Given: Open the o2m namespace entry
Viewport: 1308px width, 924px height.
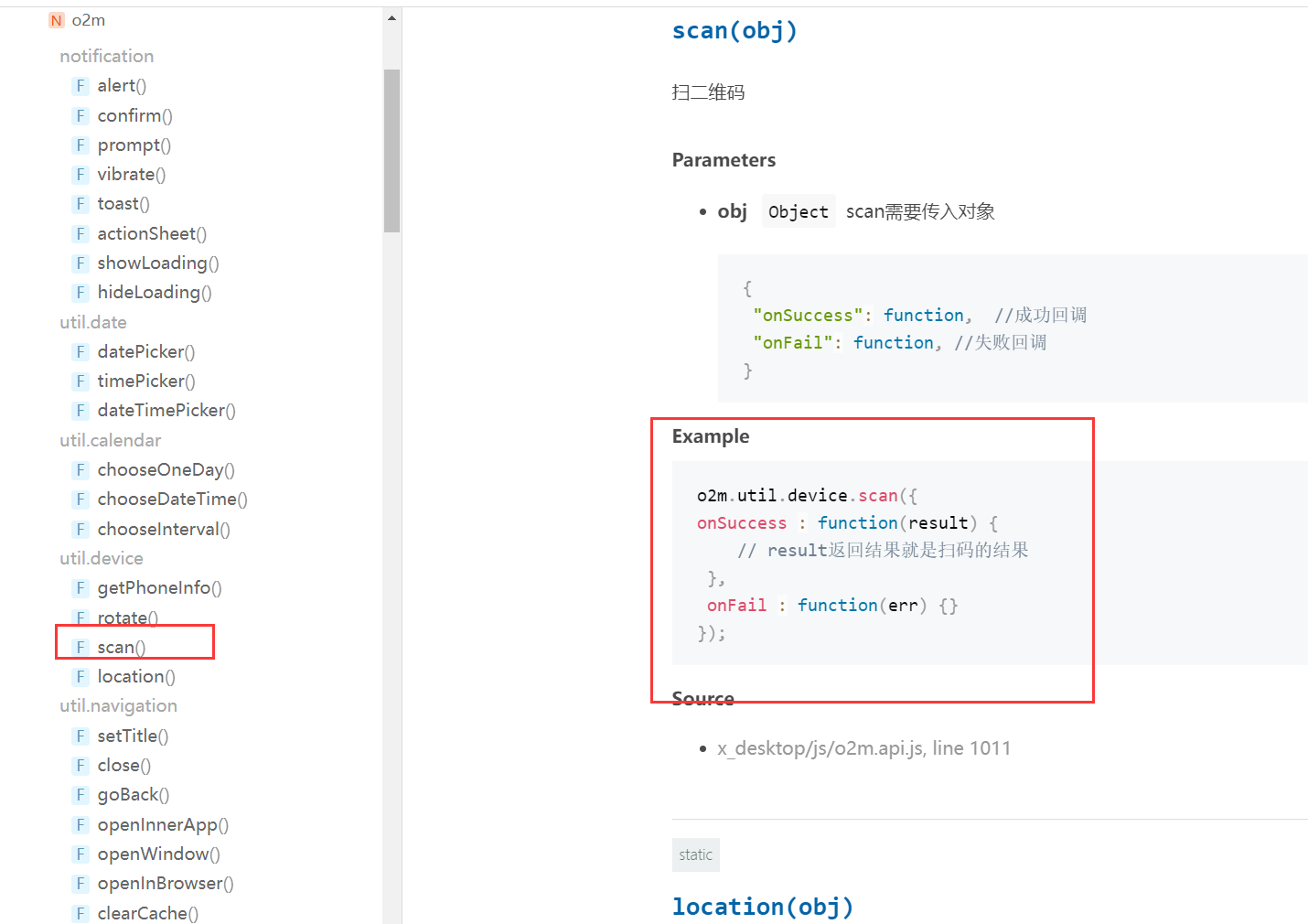Looking at the screenshot, I should pyautogui.click(x=89, y=20).
